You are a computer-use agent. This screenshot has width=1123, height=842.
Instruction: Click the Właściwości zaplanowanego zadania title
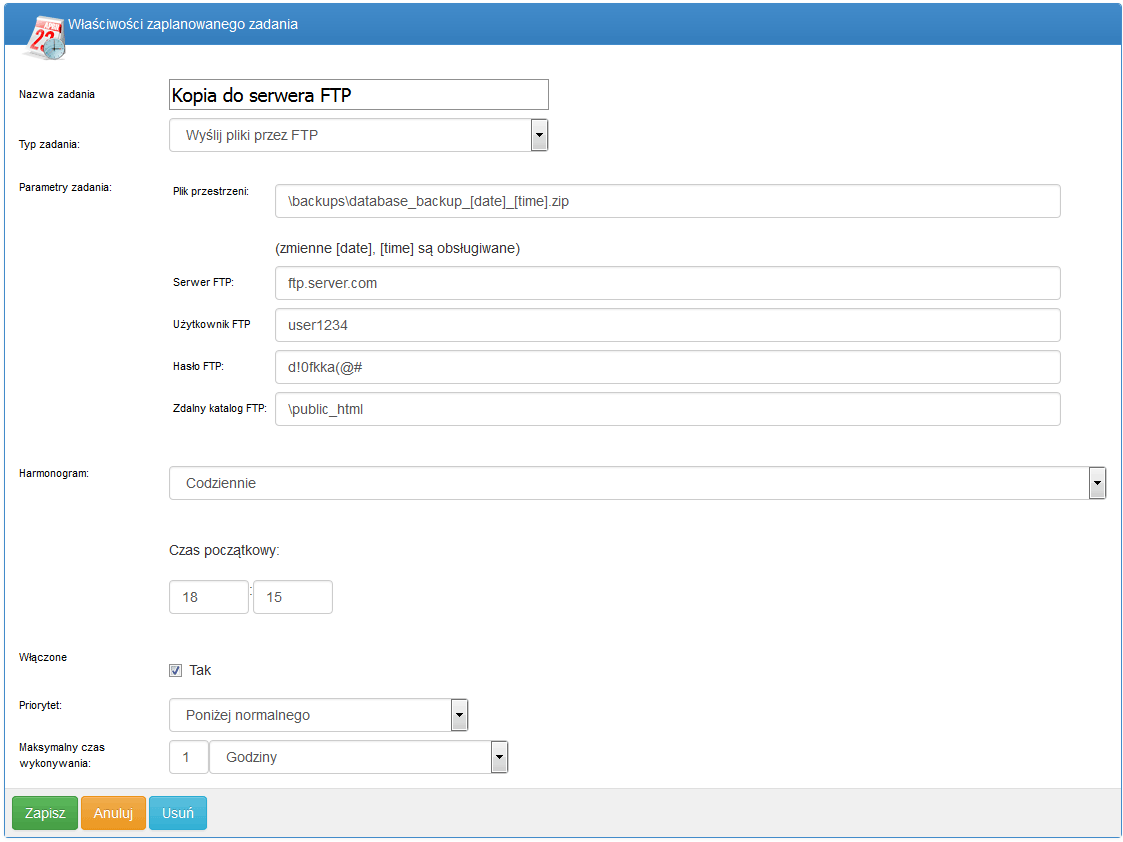tap(183, 24)
